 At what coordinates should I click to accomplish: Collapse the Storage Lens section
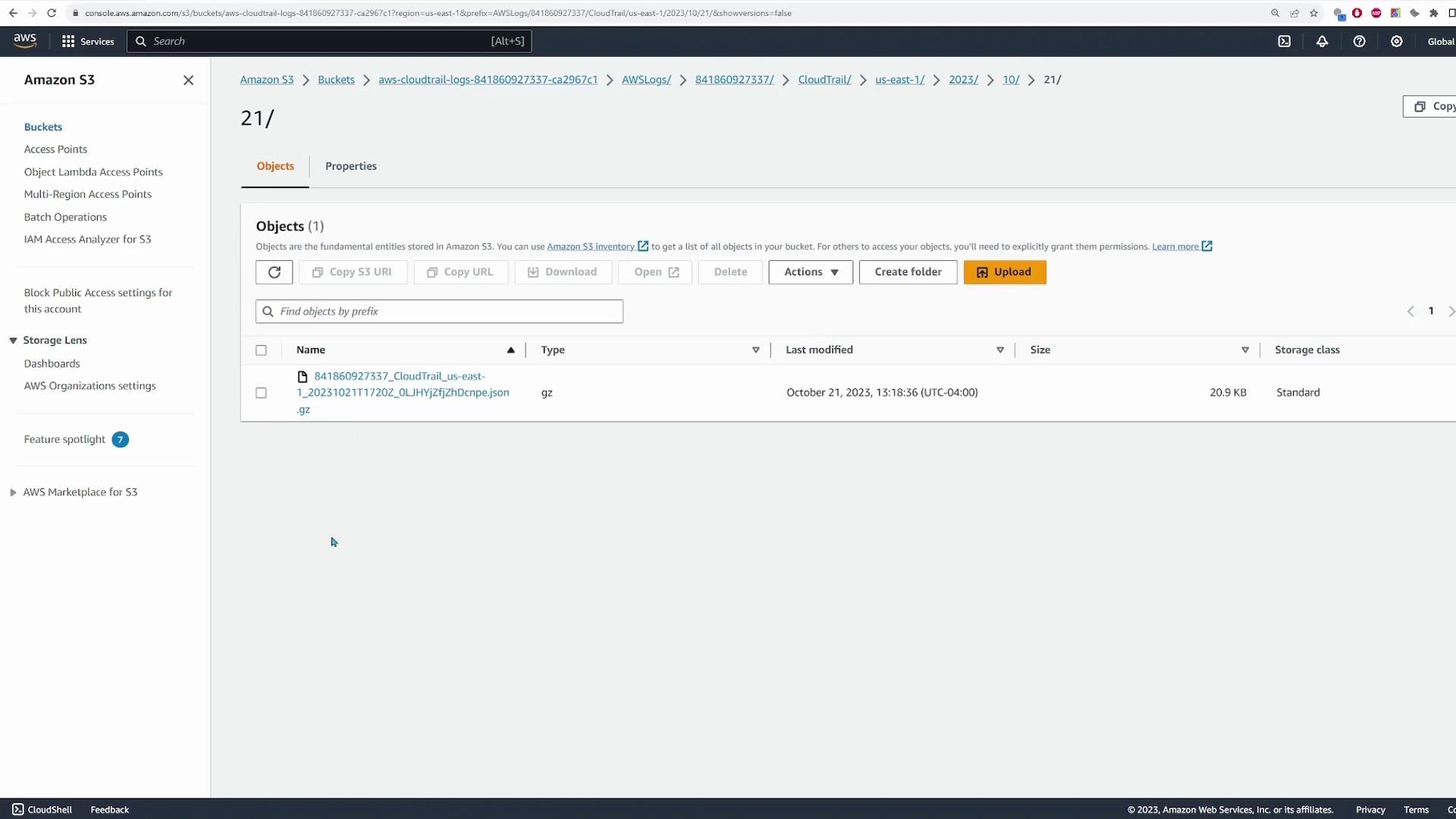pos(13,340)
